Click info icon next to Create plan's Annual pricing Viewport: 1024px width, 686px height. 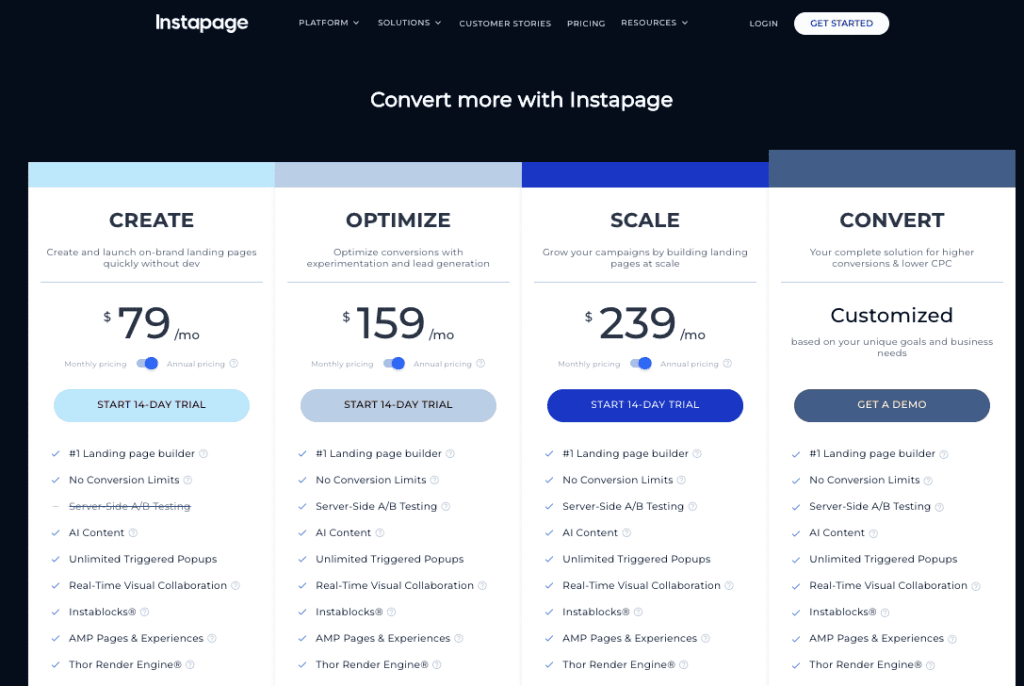coord(234,363)
